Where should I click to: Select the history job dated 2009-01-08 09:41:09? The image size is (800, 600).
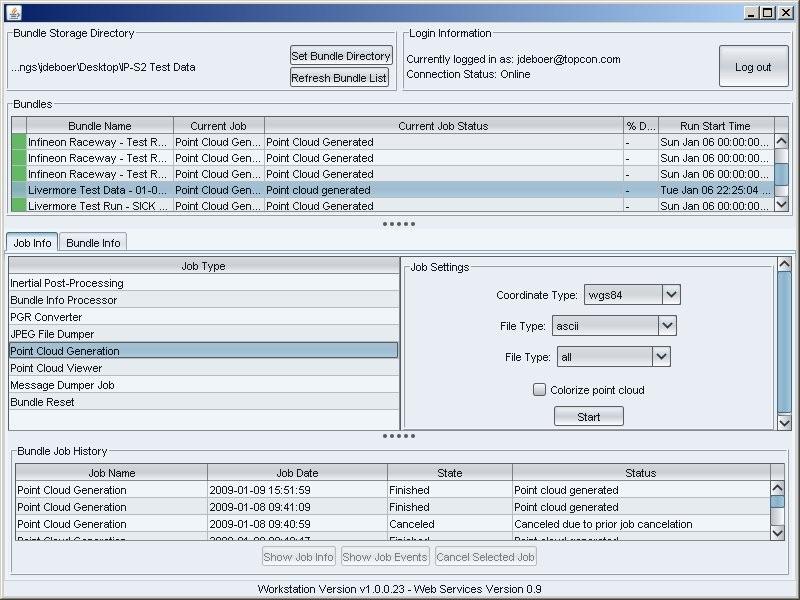pyautogui.click(x=392, y=507)
